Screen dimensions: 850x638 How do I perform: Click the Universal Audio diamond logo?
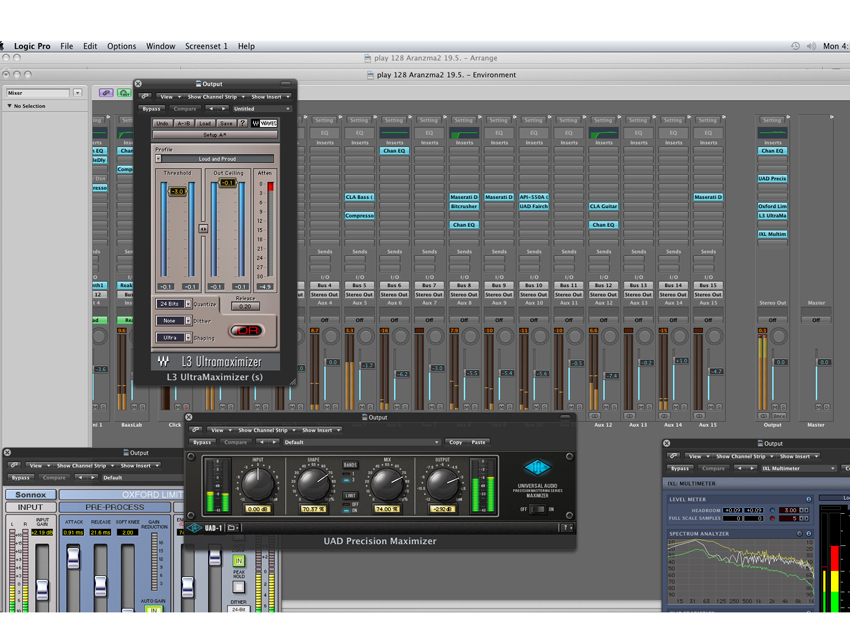[x=537, y=468]
